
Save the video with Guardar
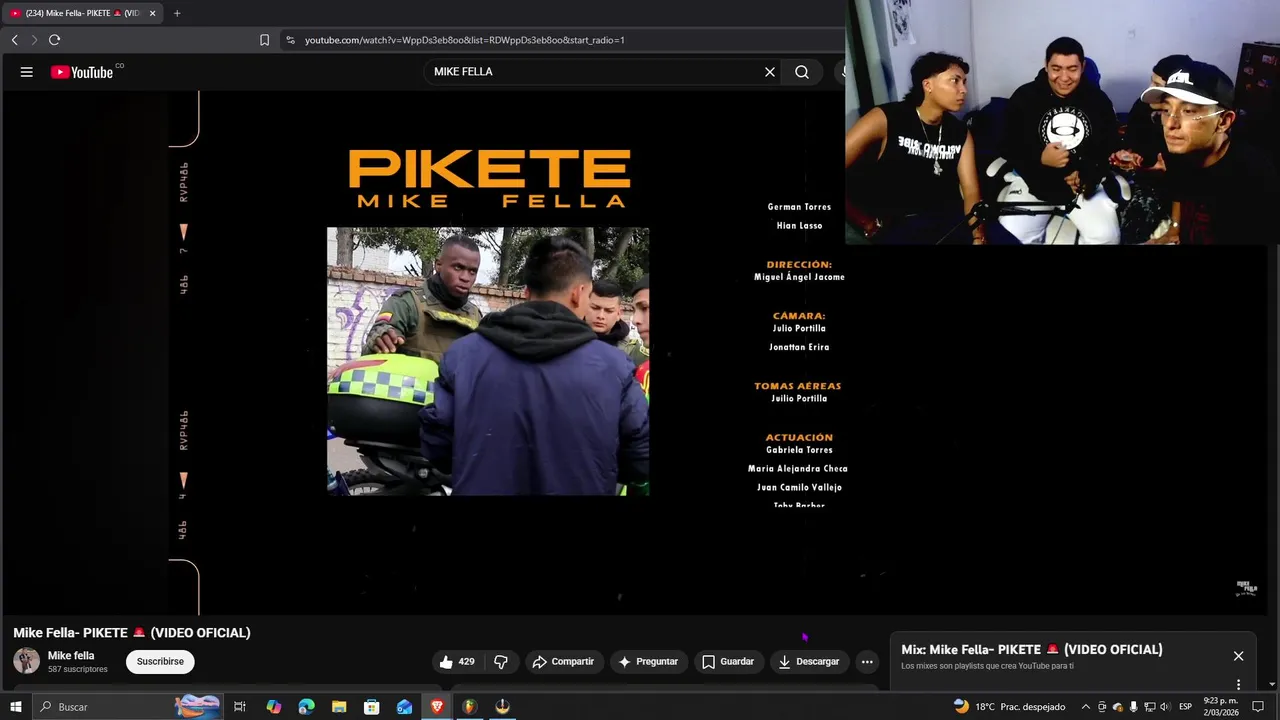pos(728,661)
